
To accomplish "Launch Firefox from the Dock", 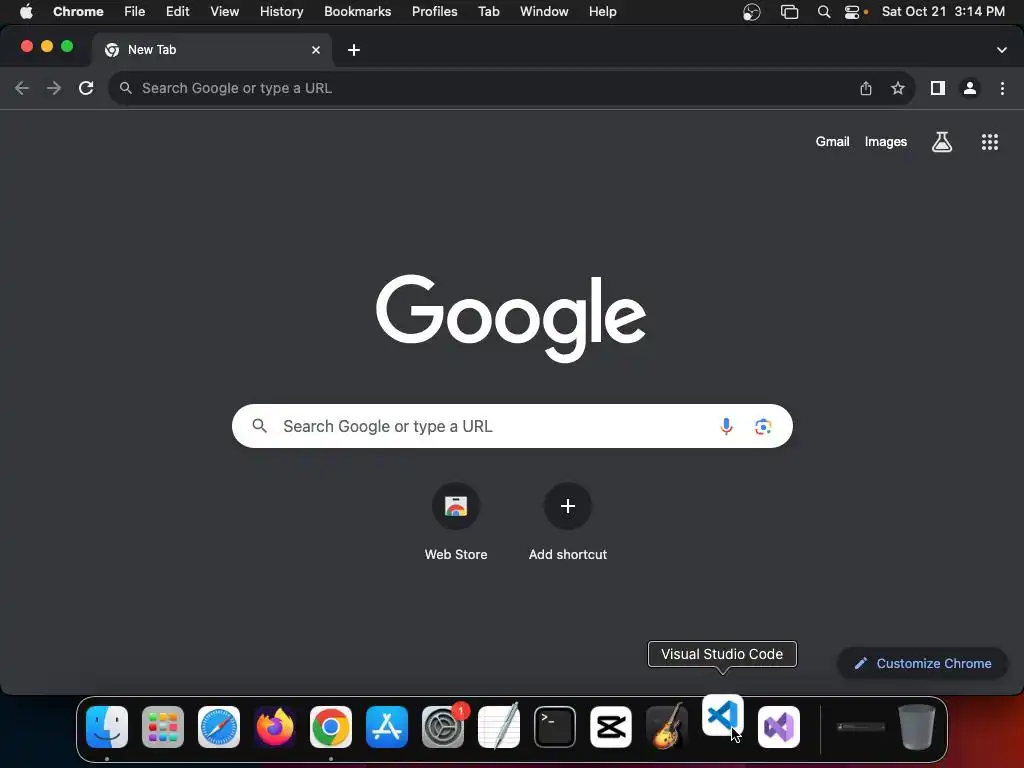I will click(x=275, y=727).
